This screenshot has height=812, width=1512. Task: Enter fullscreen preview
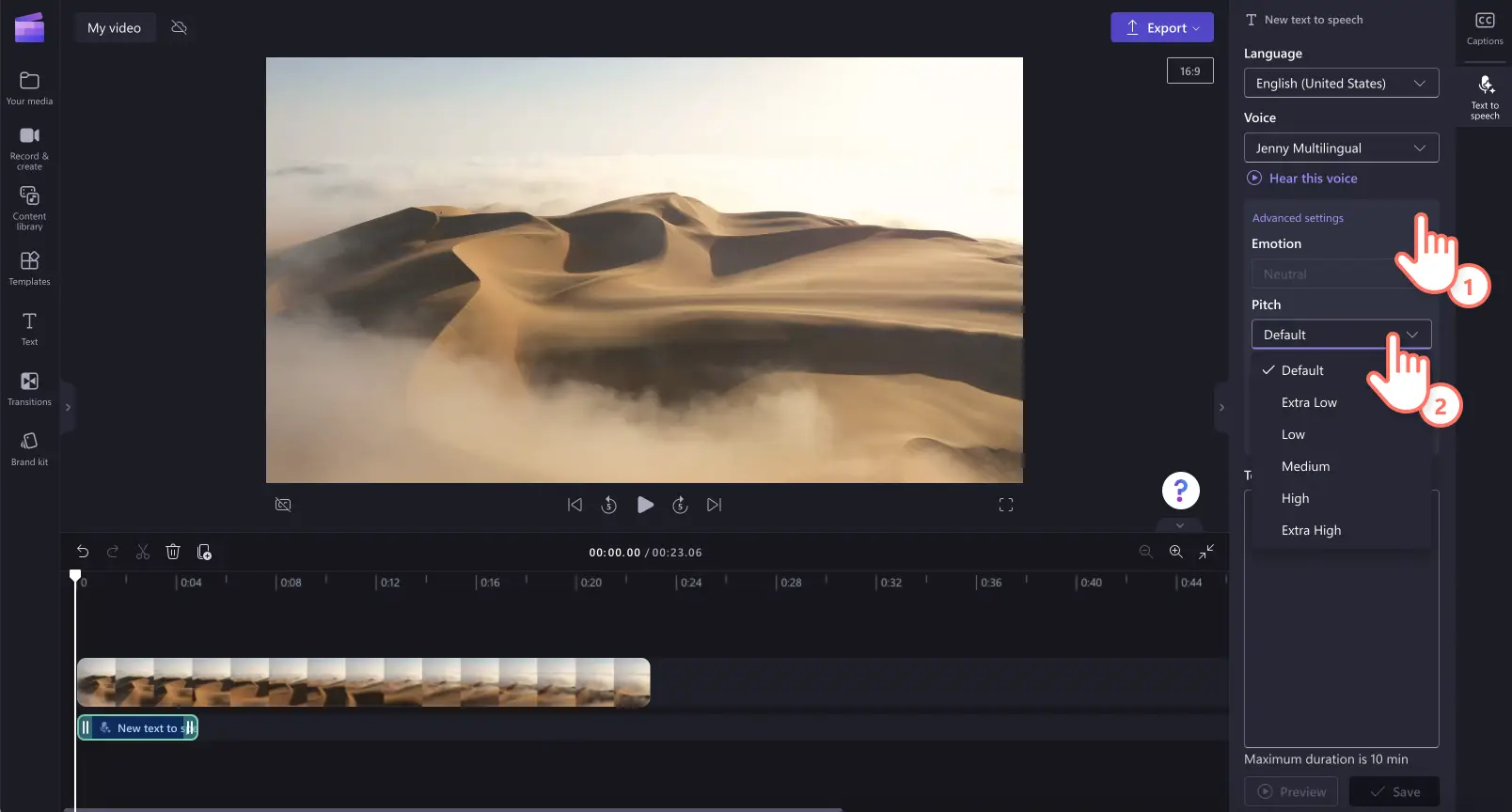(x=1006, y=505)
